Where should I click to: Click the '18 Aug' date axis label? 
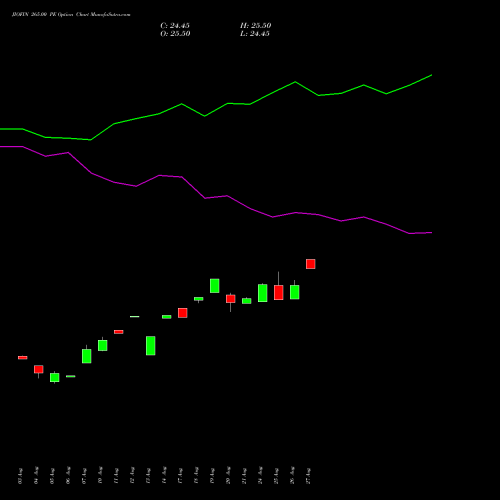197,476
